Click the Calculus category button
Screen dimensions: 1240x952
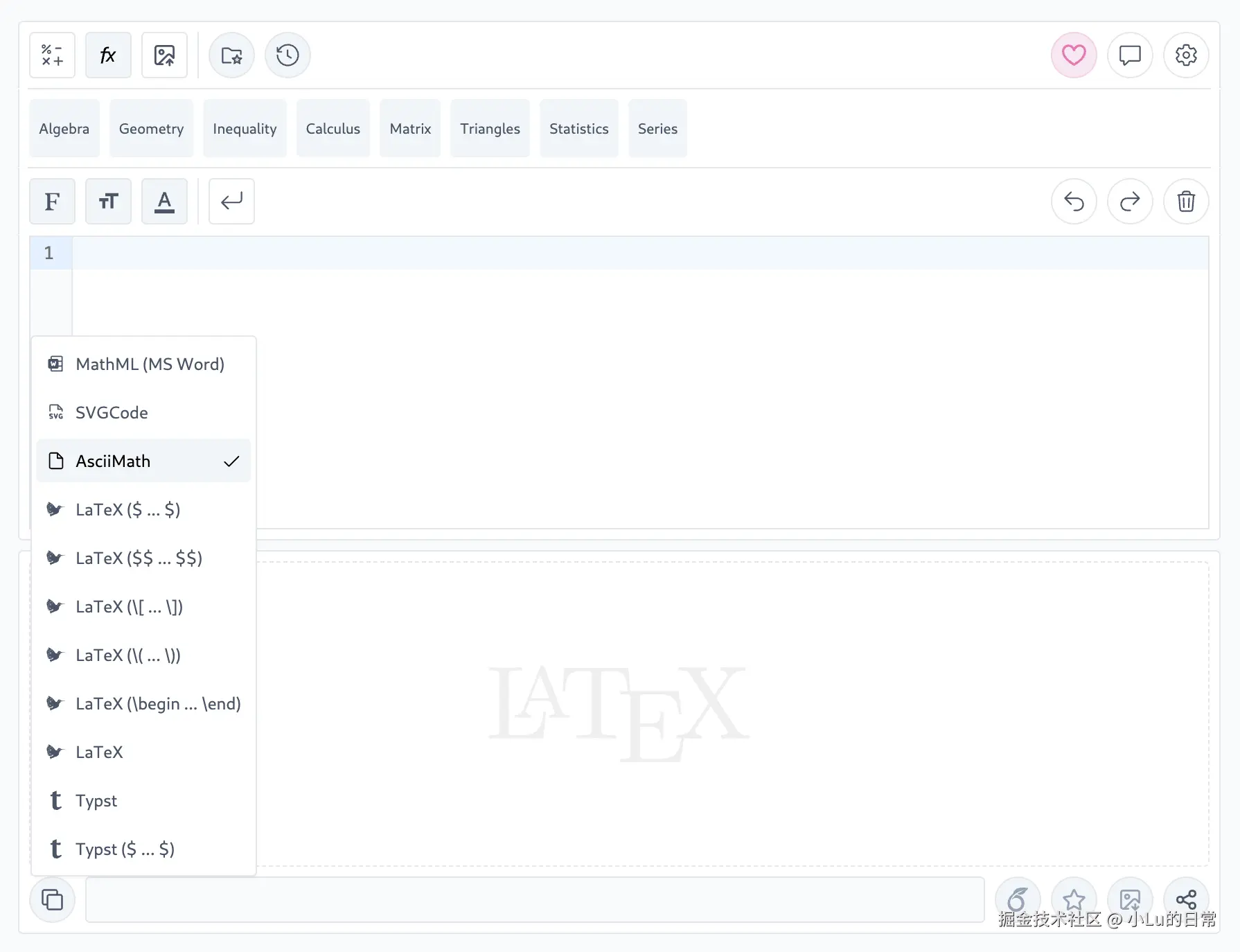(333, 129)
